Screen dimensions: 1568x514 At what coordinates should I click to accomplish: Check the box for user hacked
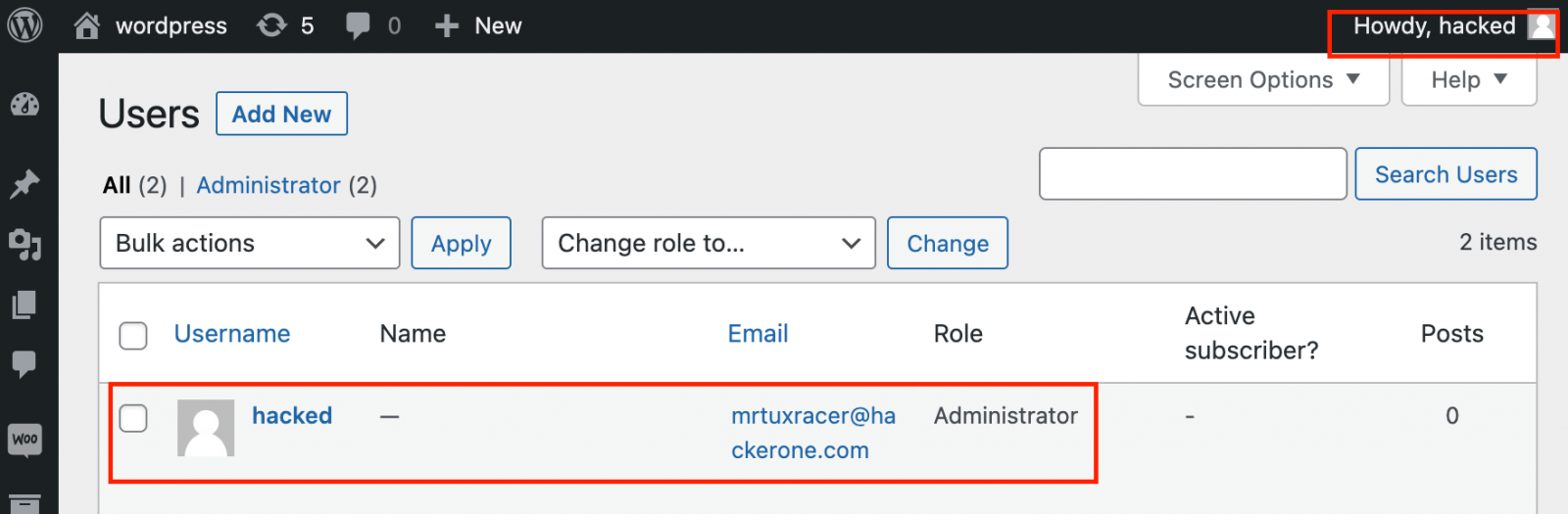(x=133, y=418)
